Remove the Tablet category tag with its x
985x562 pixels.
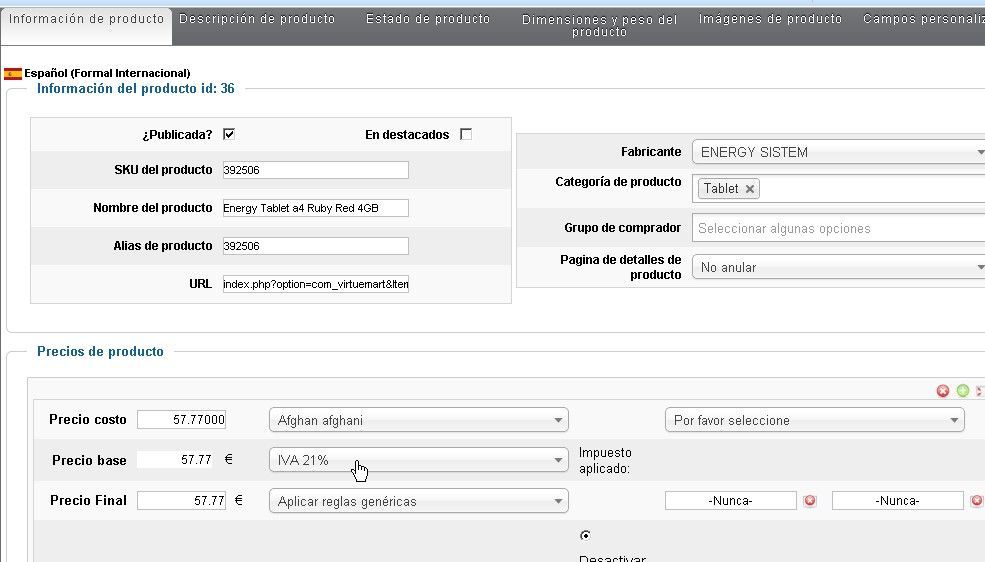click(x=749, y=188)
